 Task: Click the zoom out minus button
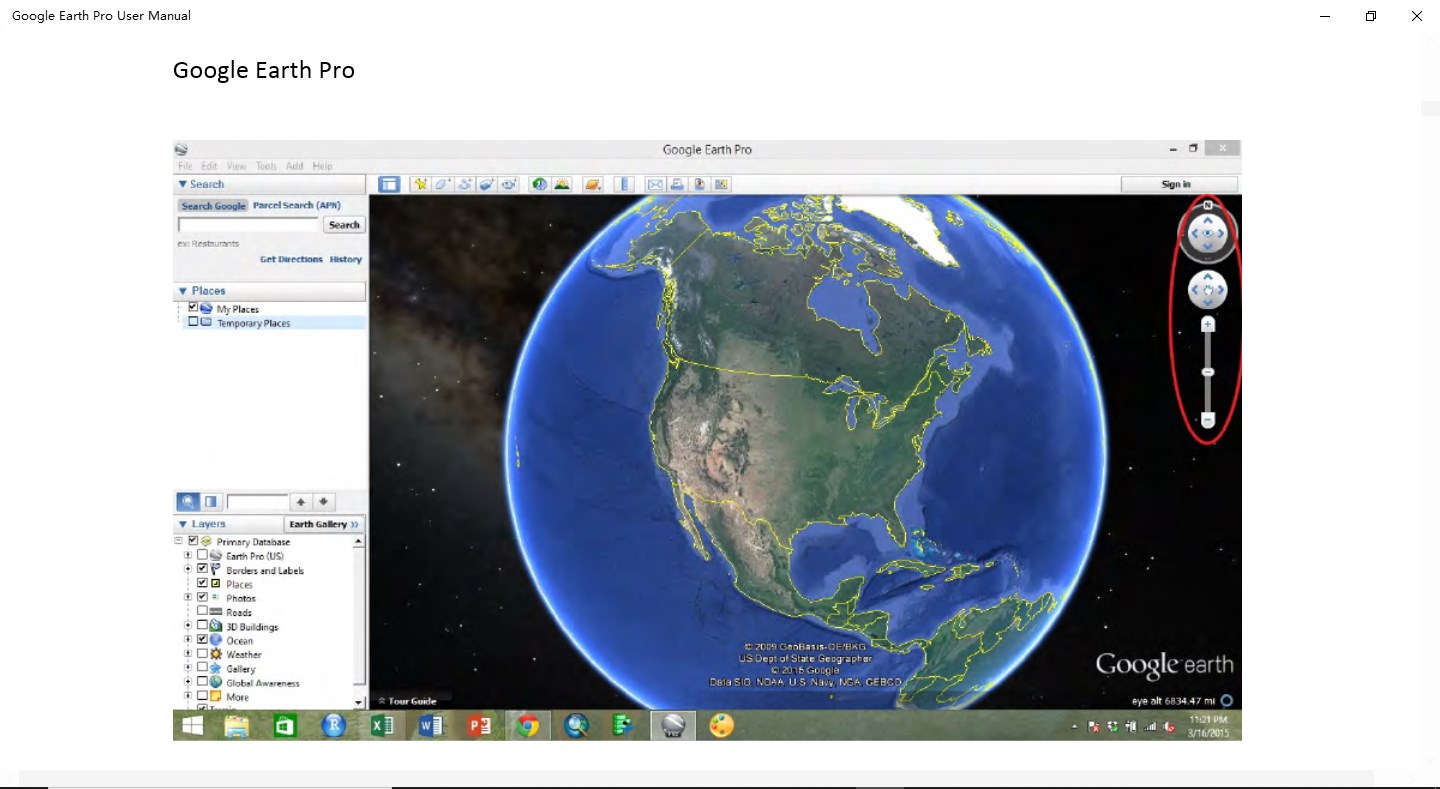[1208, 420]
